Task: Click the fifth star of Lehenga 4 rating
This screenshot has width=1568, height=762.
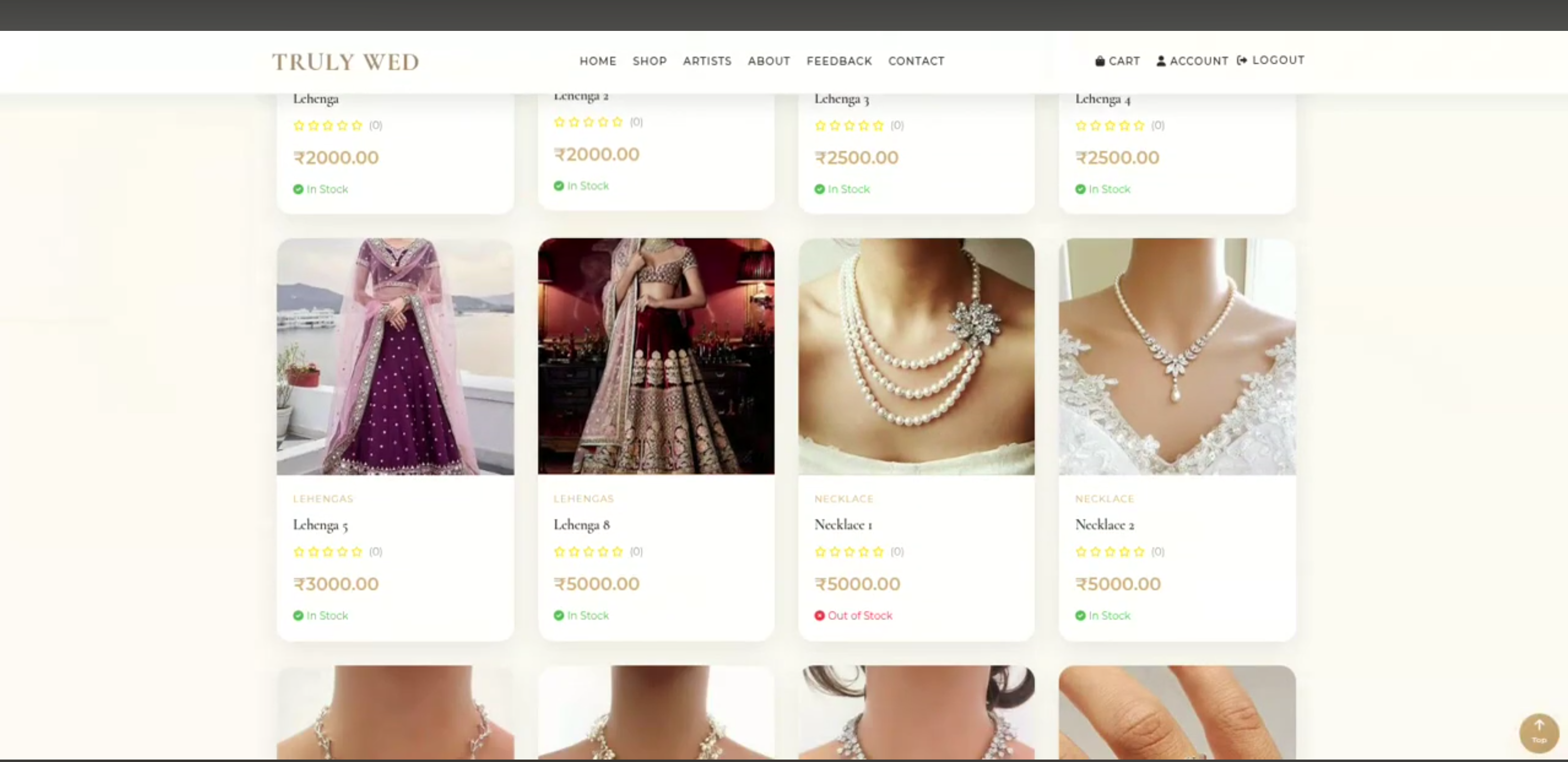Action: point(1139,126)
